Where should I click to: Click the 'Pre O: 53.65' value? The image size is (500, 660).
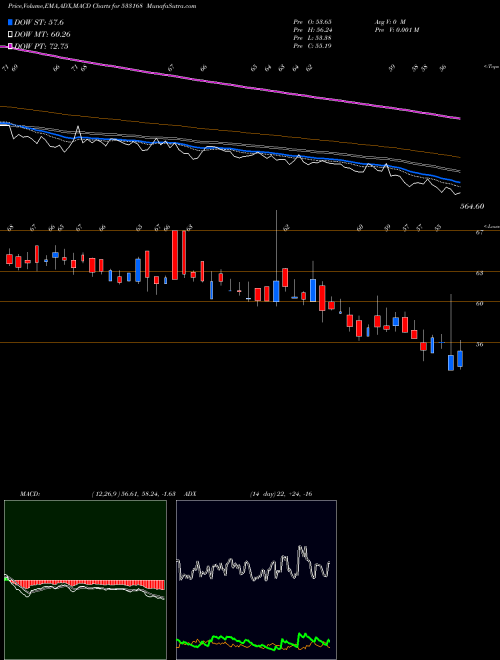[x=312, y=22]
